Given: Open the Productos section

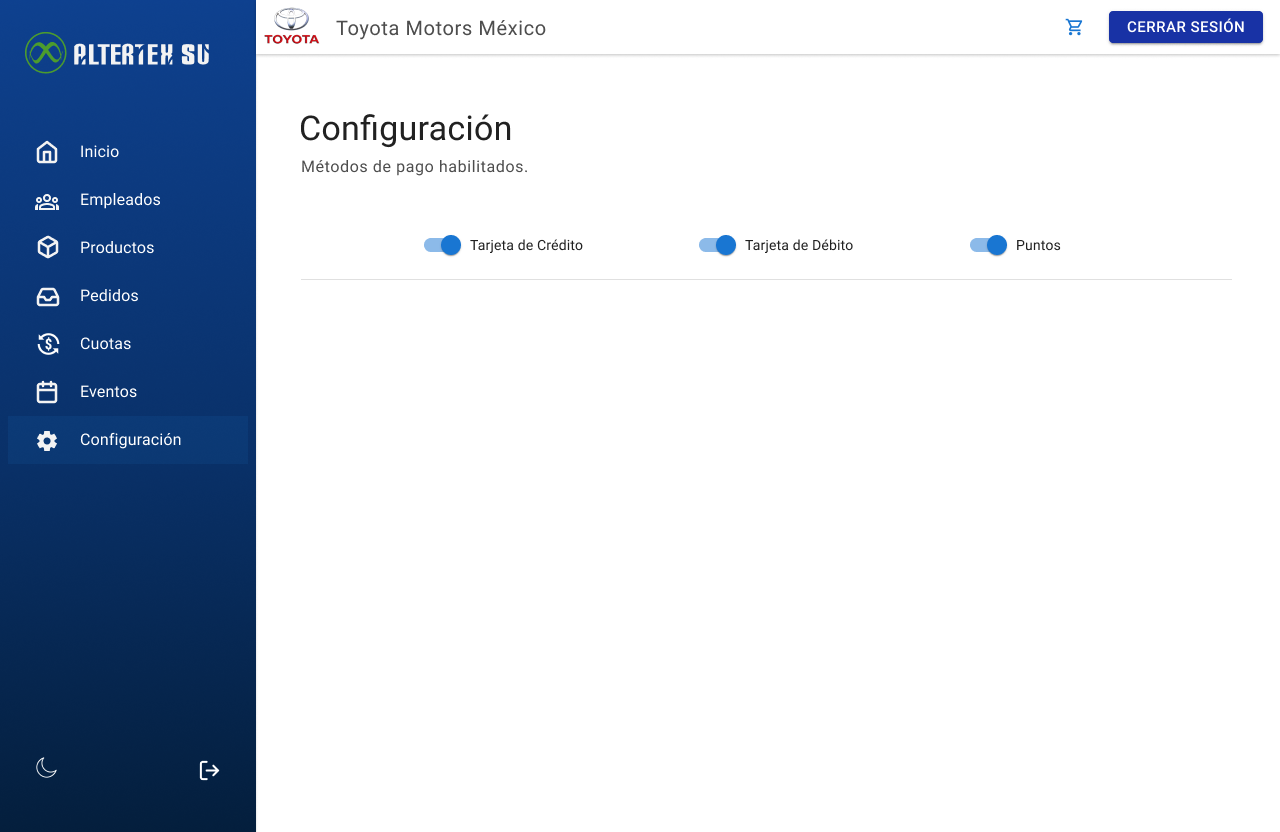Looking at the screenshot, I should point(128,248).
